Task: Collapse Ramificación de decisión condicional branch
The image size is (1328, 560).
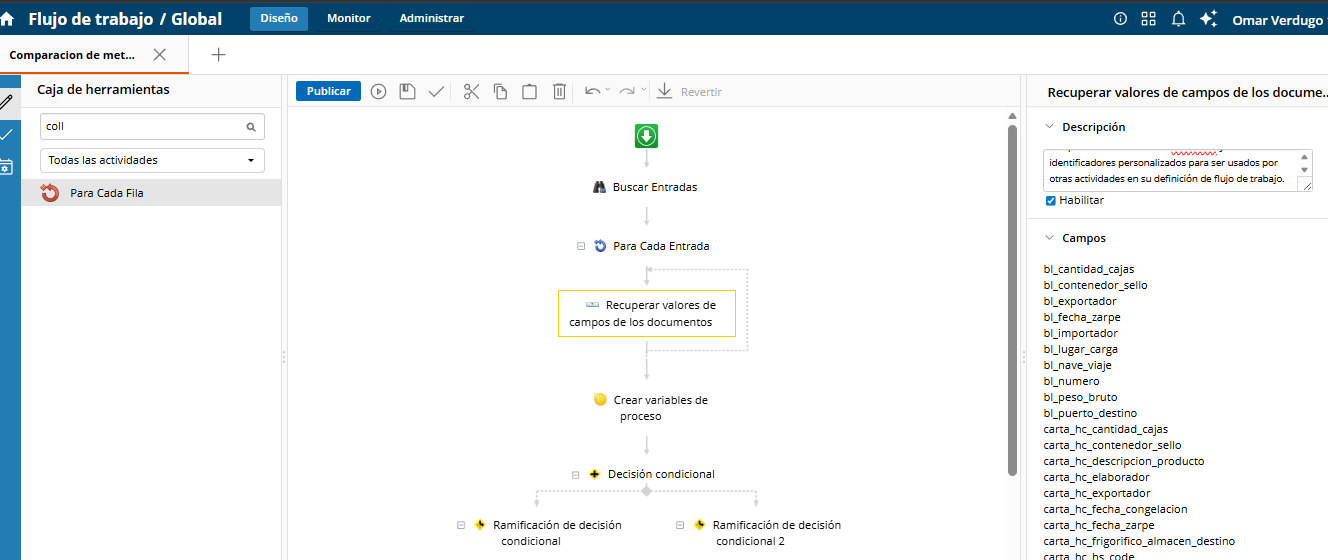Action: (461, 525)
